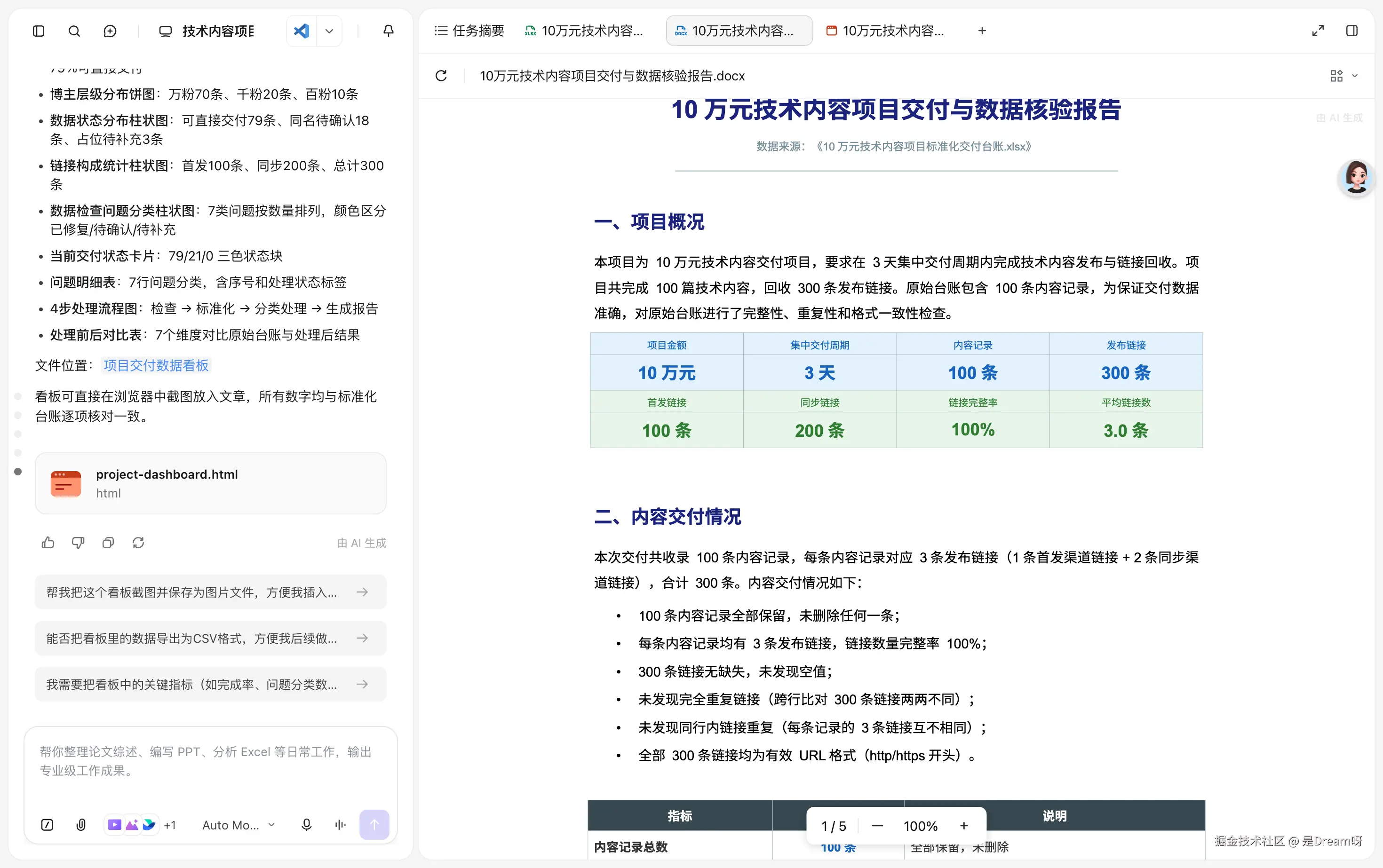Click the 200 条 同步链接 cell
The image size is (1383, 868).
819,431
